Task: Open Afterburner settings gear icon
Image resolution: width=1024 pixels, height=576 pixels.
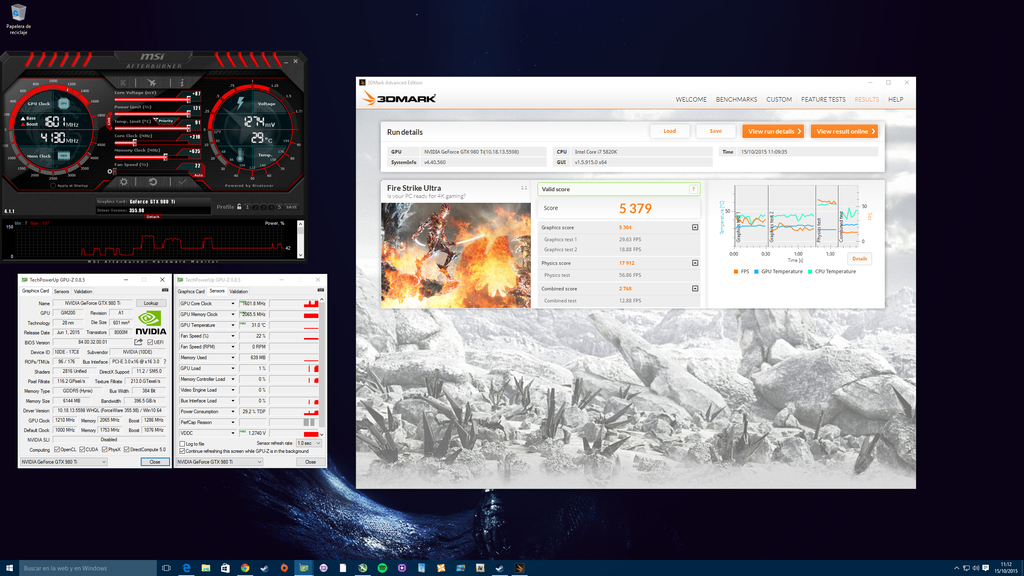Action: [x=123, y=182]
